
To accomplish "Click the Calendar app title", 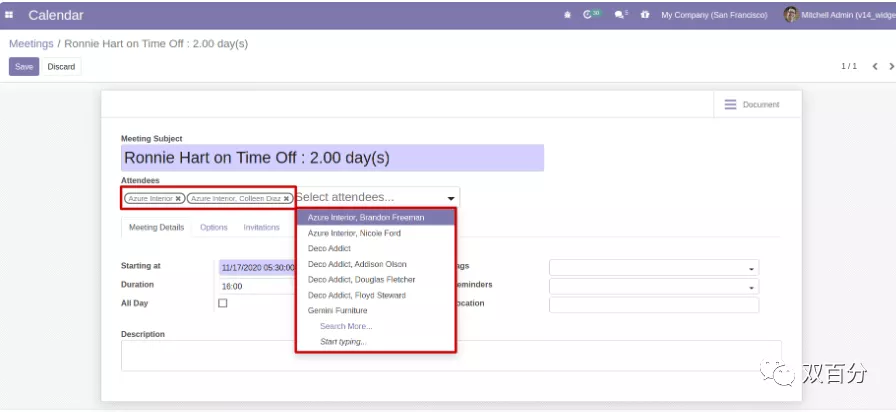I will click(56, 15).
